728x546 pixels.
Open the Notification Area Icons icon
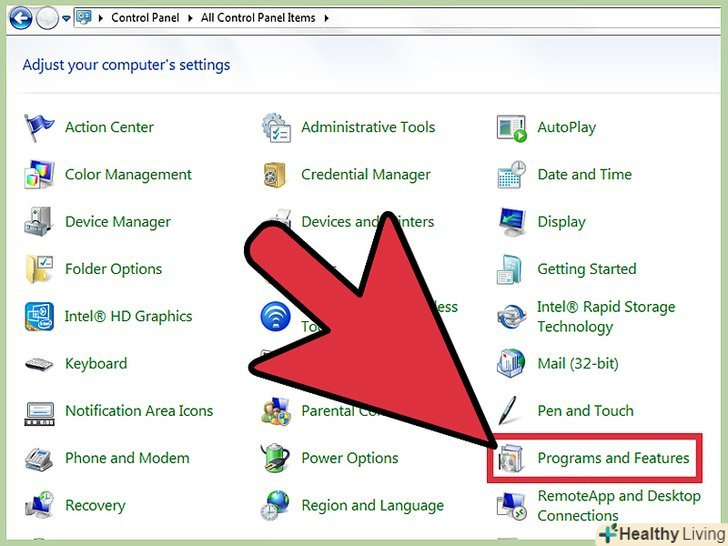pos(39,413)
